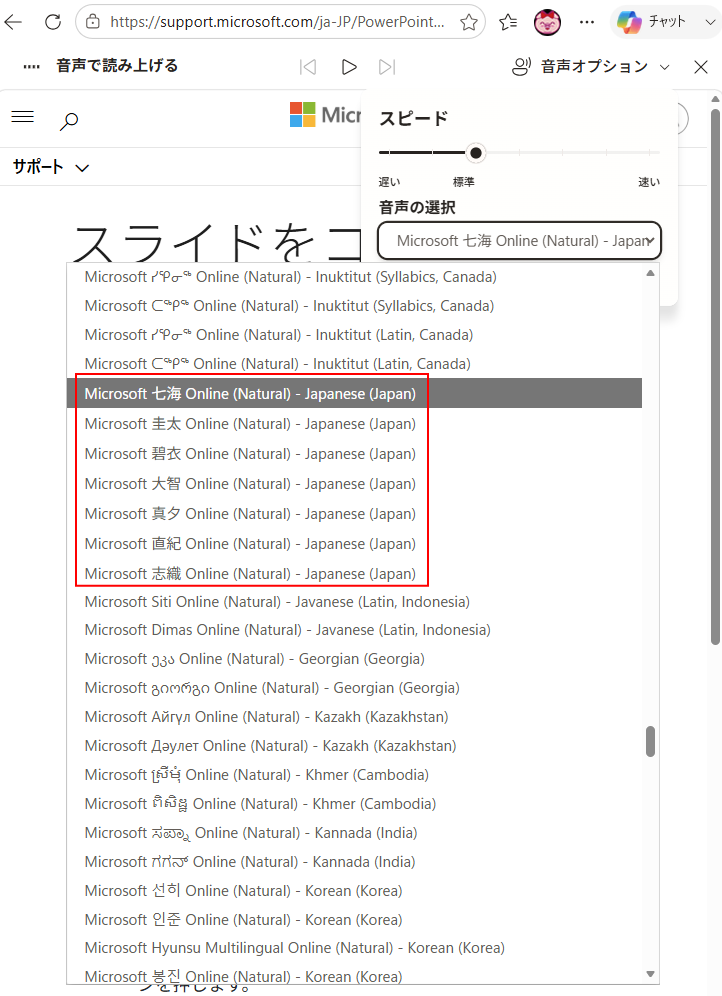Select Microsoft Дәулет Kazakh voice
The width and height of the screenshot is (722, 996).
pyautogui.click(x=354, y=746)
